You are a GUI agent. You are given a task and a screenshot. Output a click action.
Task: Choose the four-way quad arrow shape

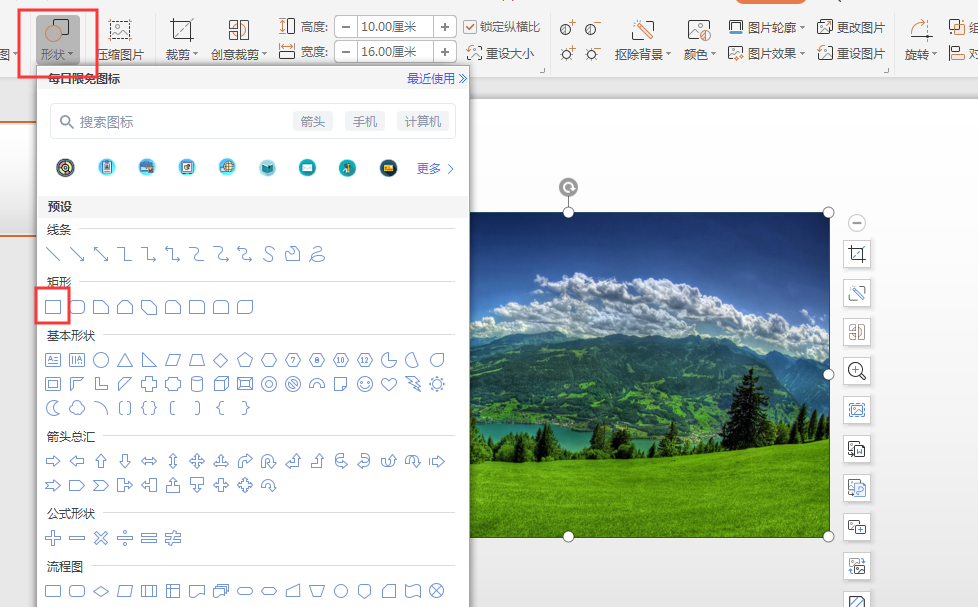tap(197, 461)
